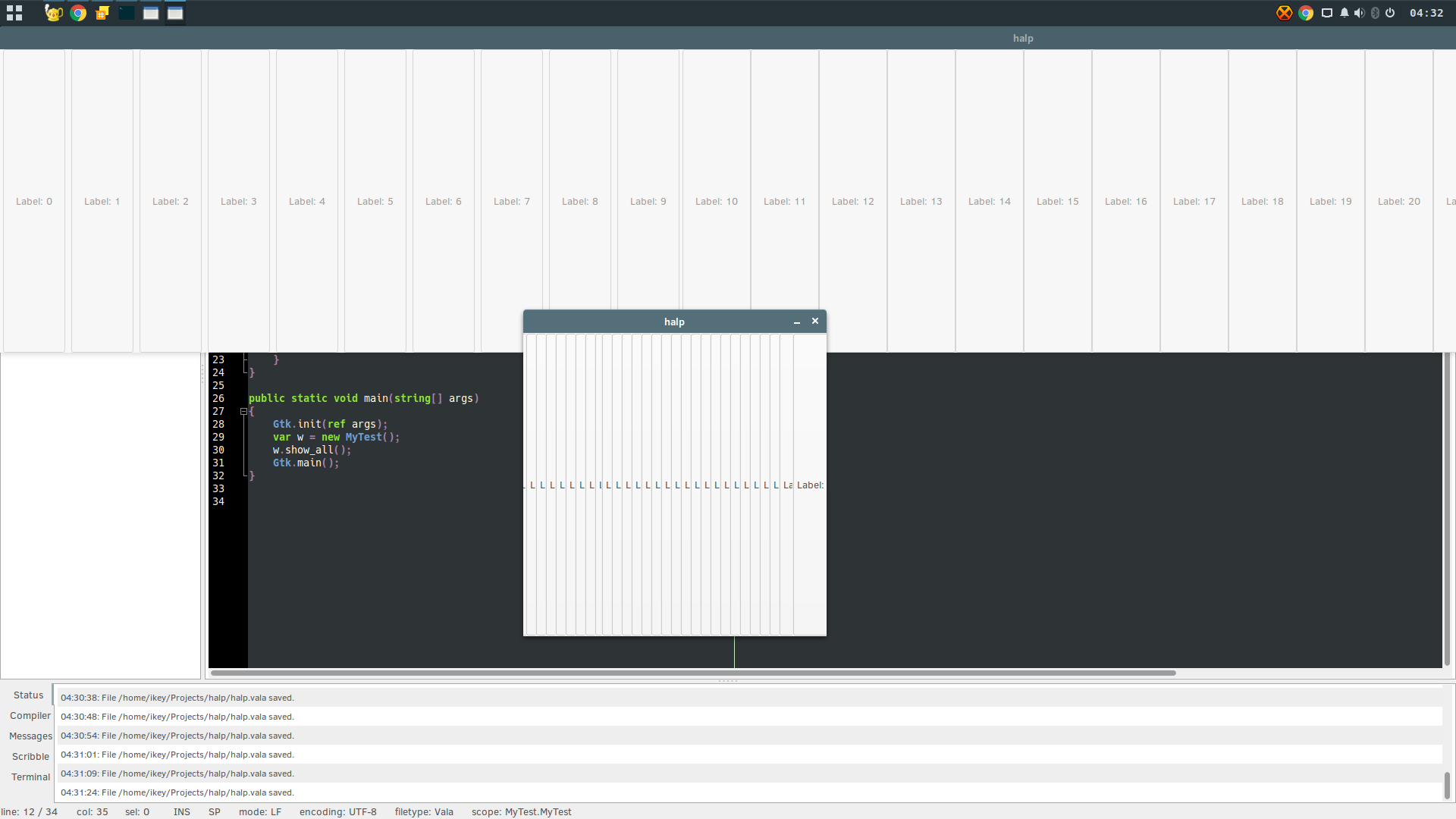Click 'Label: 2' in large halp window

pos(171,202)
